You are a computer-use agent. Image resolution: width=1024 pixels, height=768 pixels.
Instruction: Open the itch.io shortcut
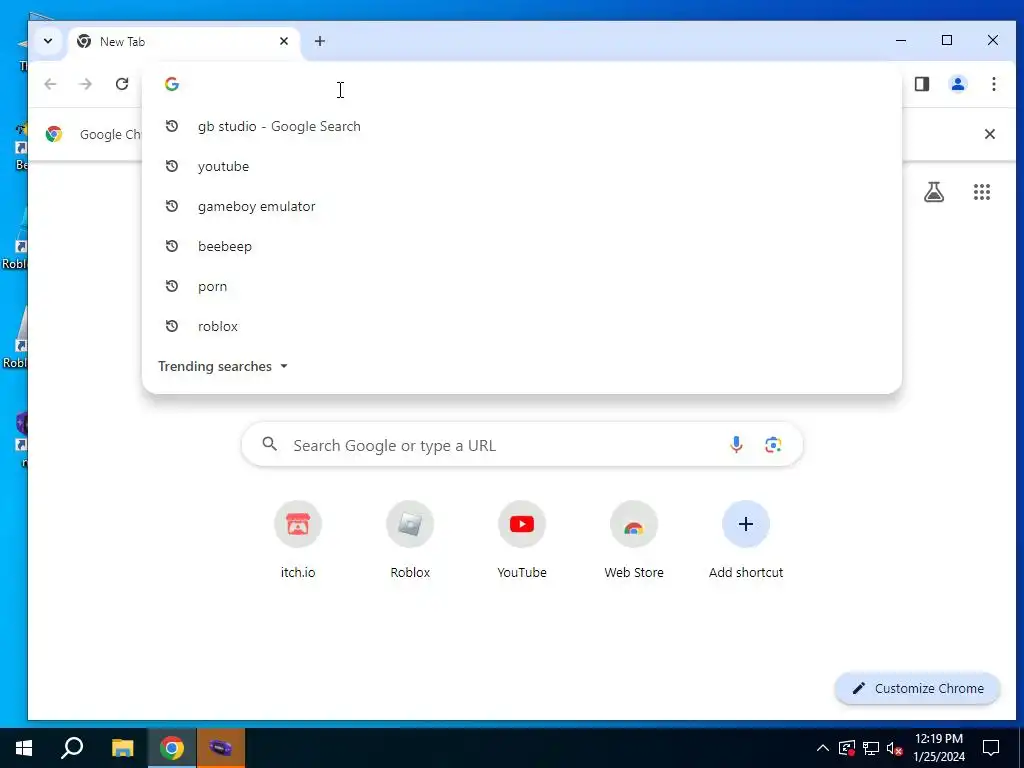[x=298, y=540]
